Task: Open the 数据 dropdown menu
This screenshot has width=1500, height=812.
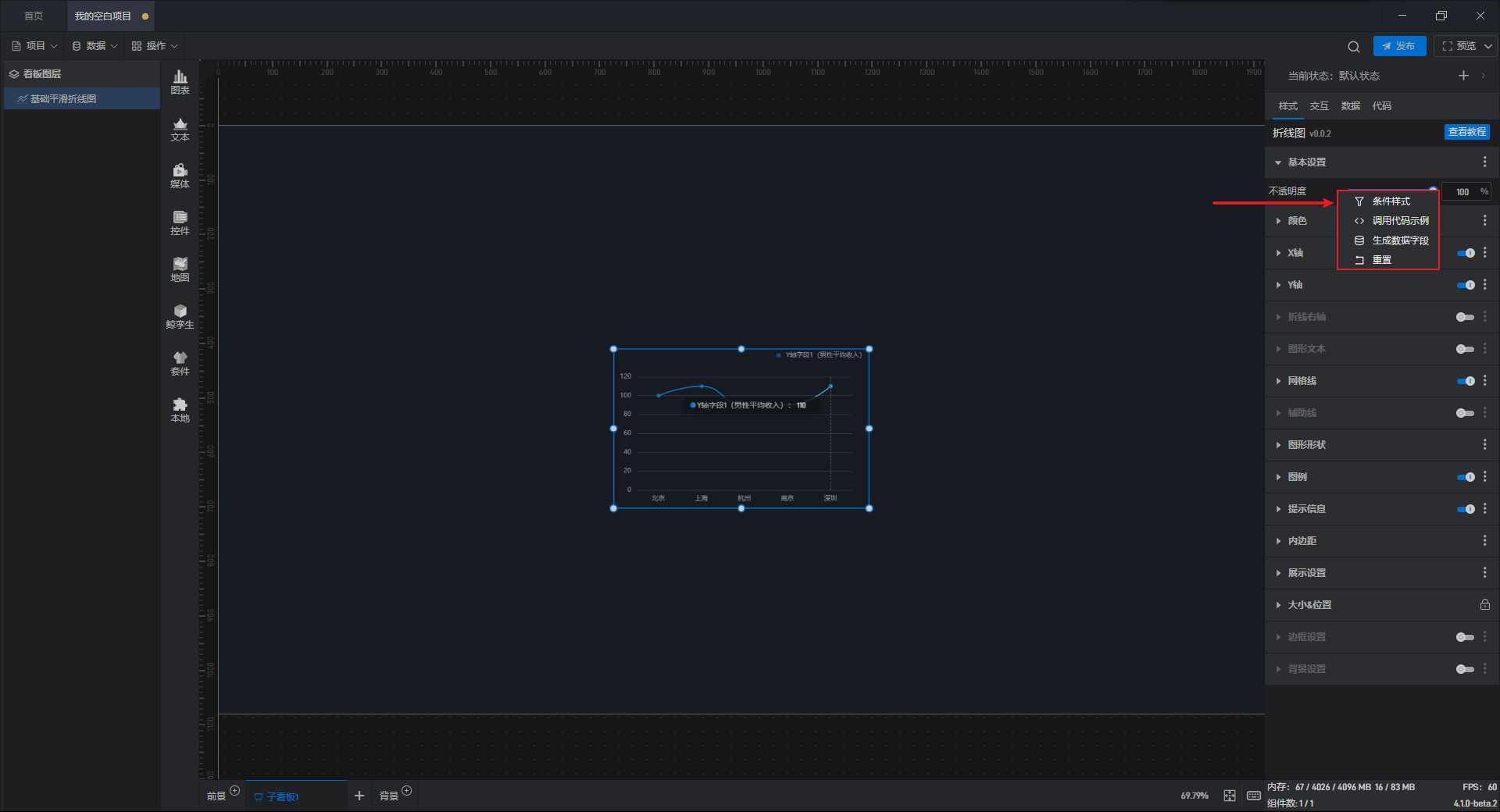Action: (x=95, y=46)
